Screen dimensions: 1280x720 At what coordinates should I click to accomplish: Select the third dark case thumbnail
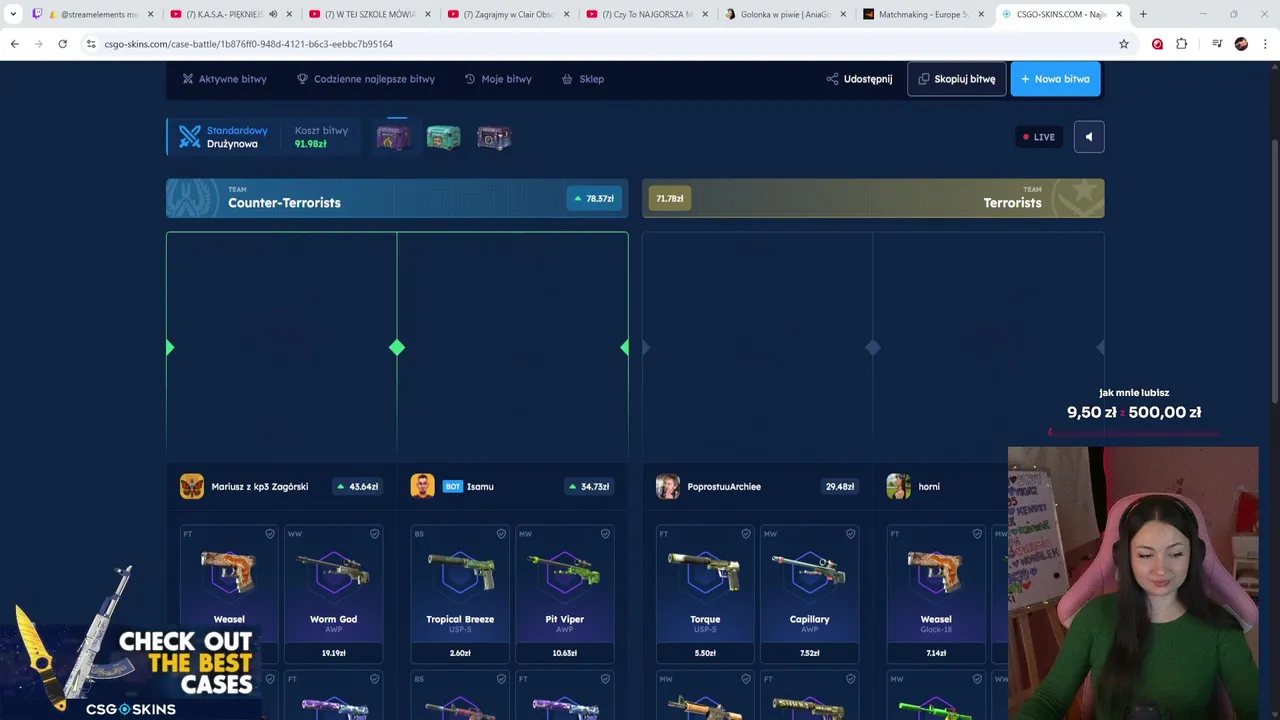pyautogui.click(x=494, y=138)
